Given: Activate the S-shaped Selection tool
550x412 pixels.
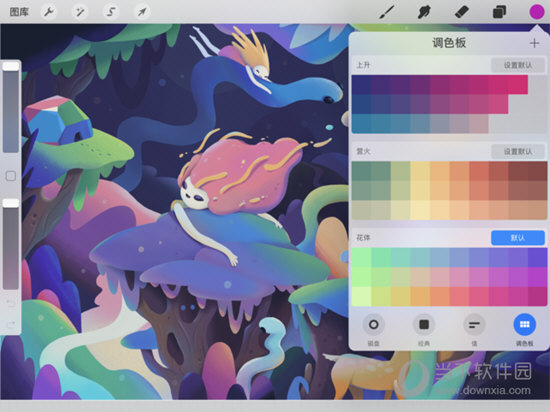Looking at the screenshot, I should (111, 12).
